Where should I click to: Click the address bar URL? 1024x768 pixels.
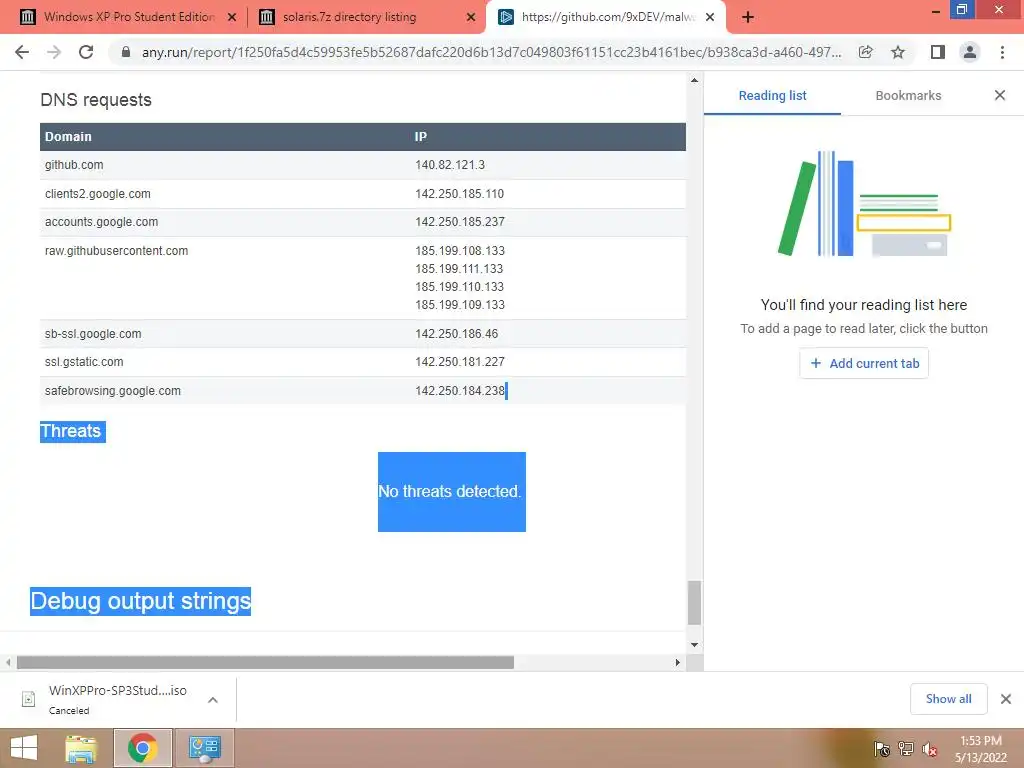[x=491, y=52]
